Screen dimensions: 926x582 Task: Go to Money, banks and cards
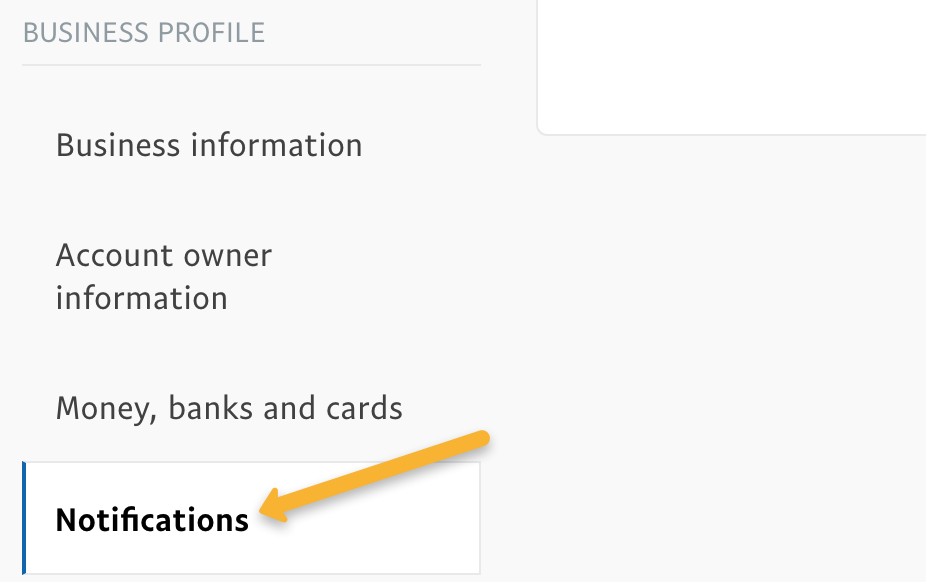click(x=229, y=408)
